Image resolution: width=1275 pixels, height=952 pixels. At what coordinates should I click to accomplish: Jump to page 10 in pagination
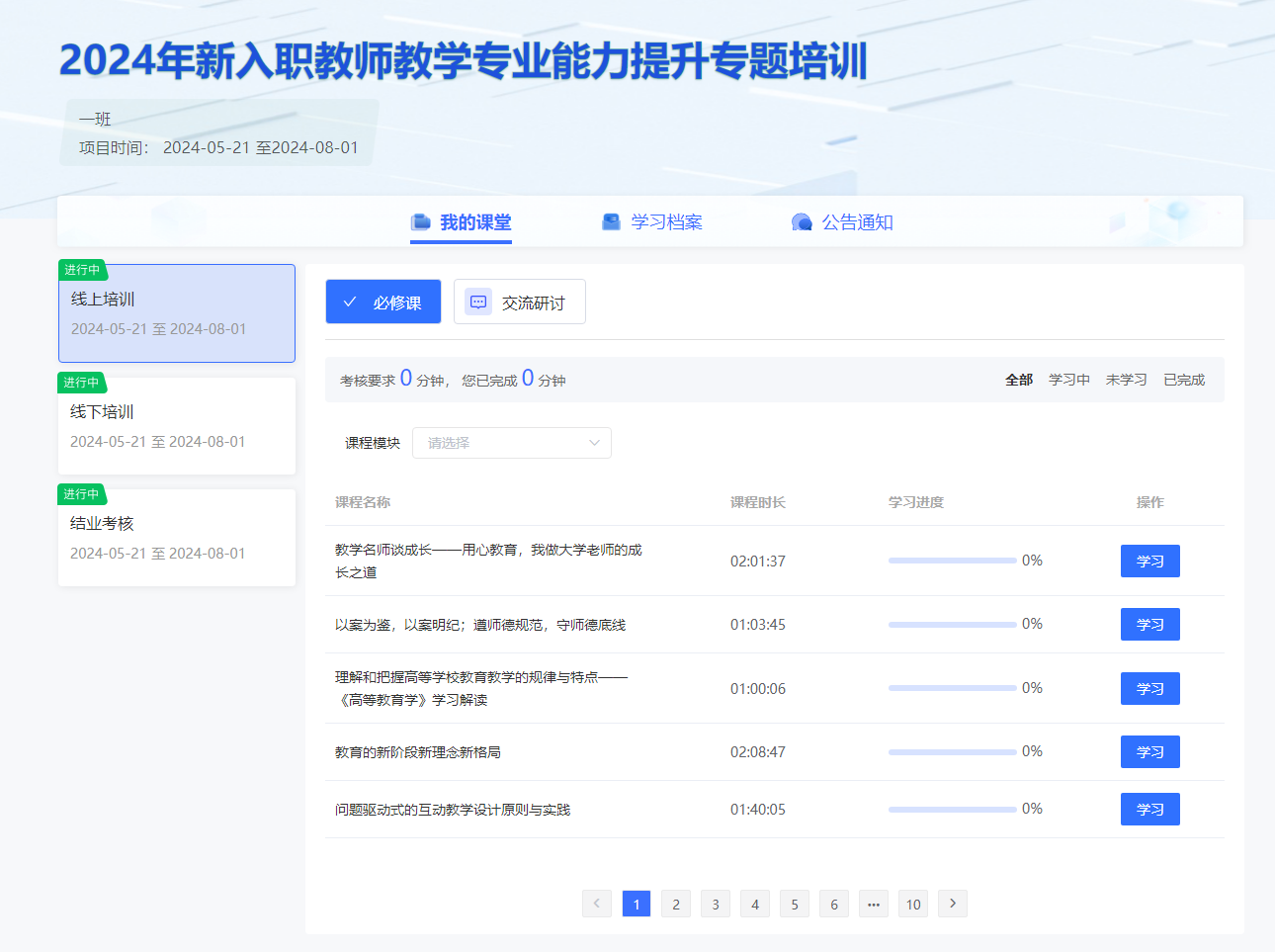click(913, 904)
